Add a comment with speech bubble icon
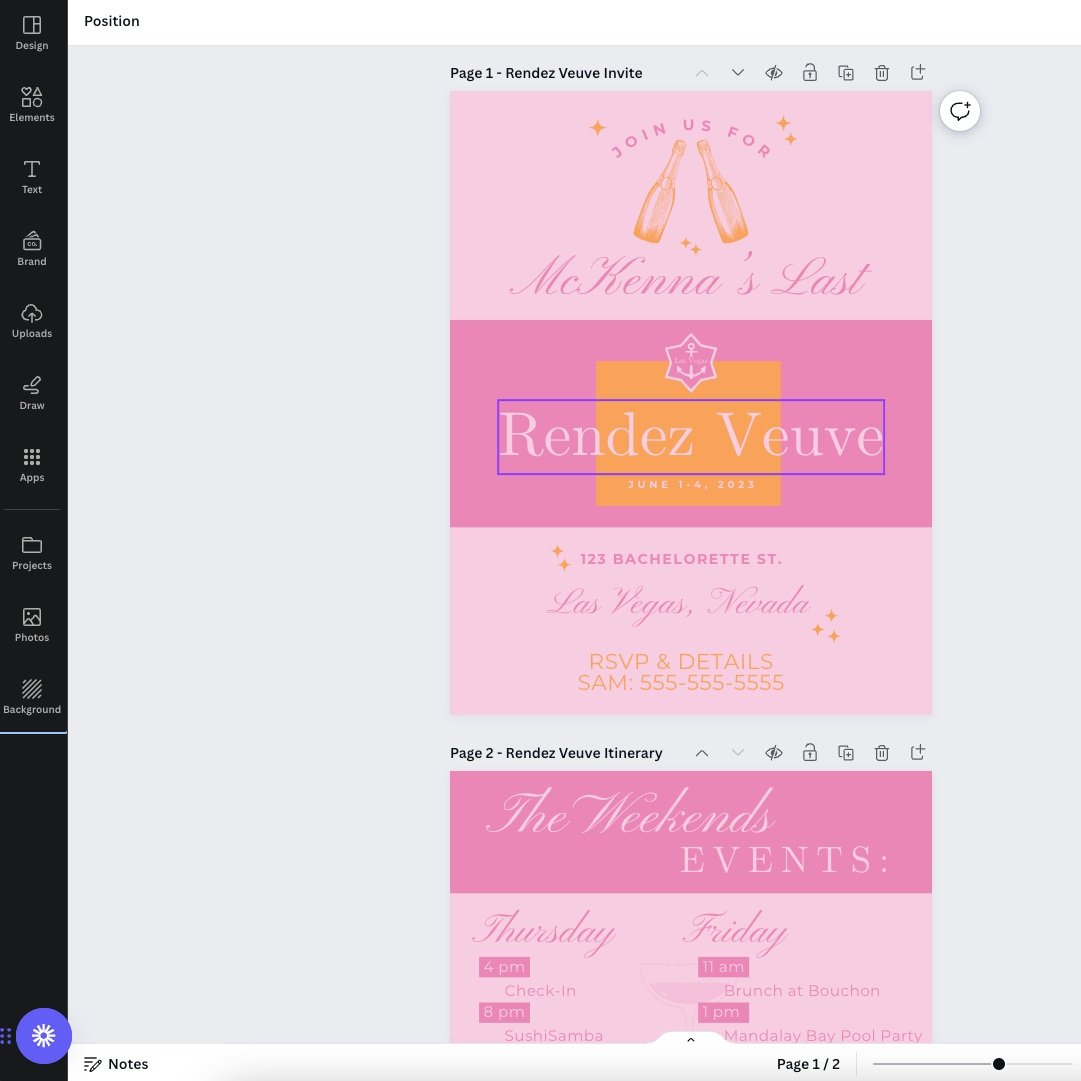Viewport: 1081px width, 1081px height. coord(960,111)
